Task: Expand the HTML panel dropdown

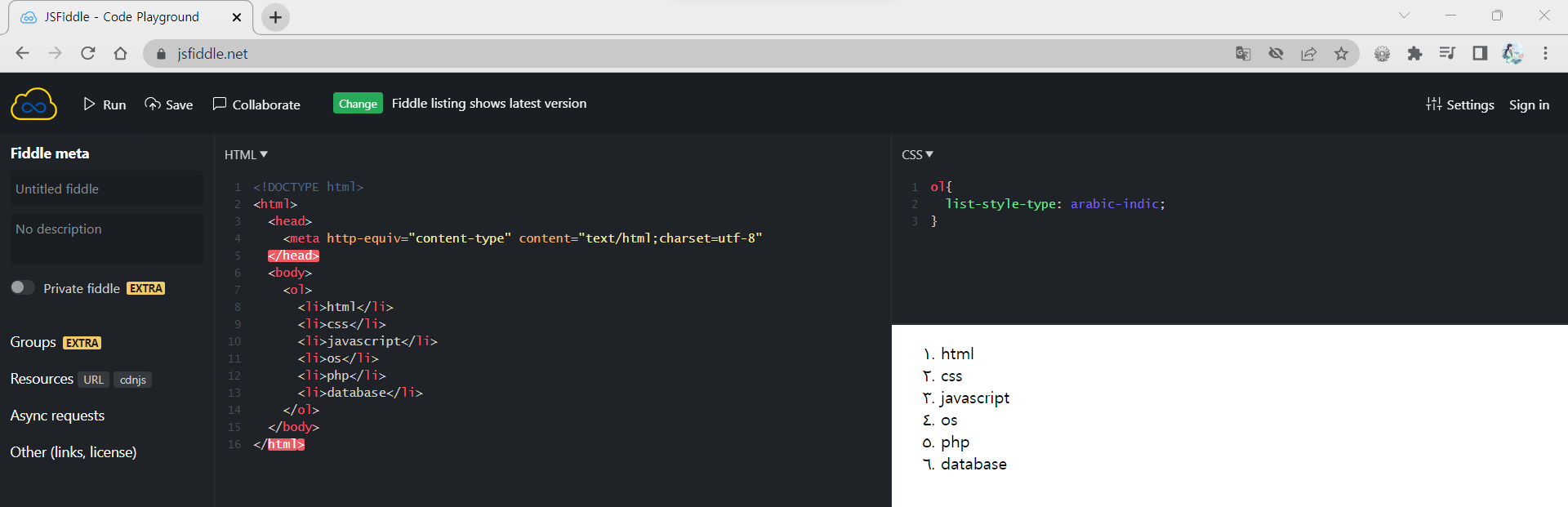Action: 246,154
